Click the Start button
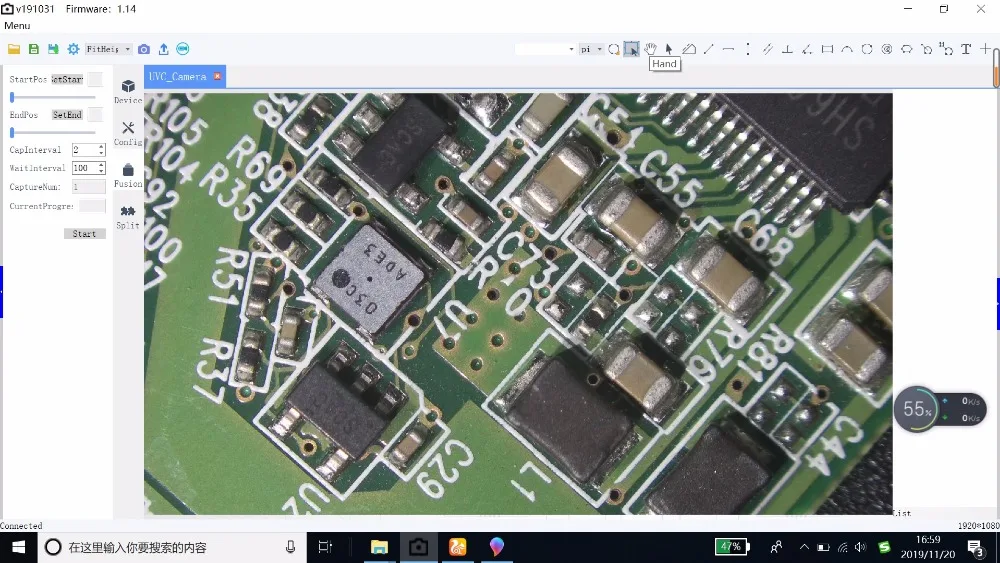 84,234
